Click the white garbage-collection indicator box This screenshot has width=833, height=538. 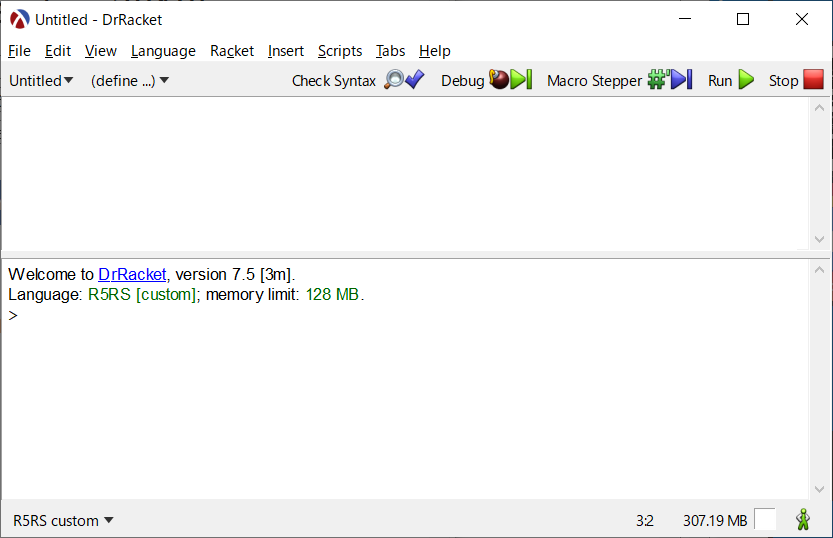(x=764, y=519)
